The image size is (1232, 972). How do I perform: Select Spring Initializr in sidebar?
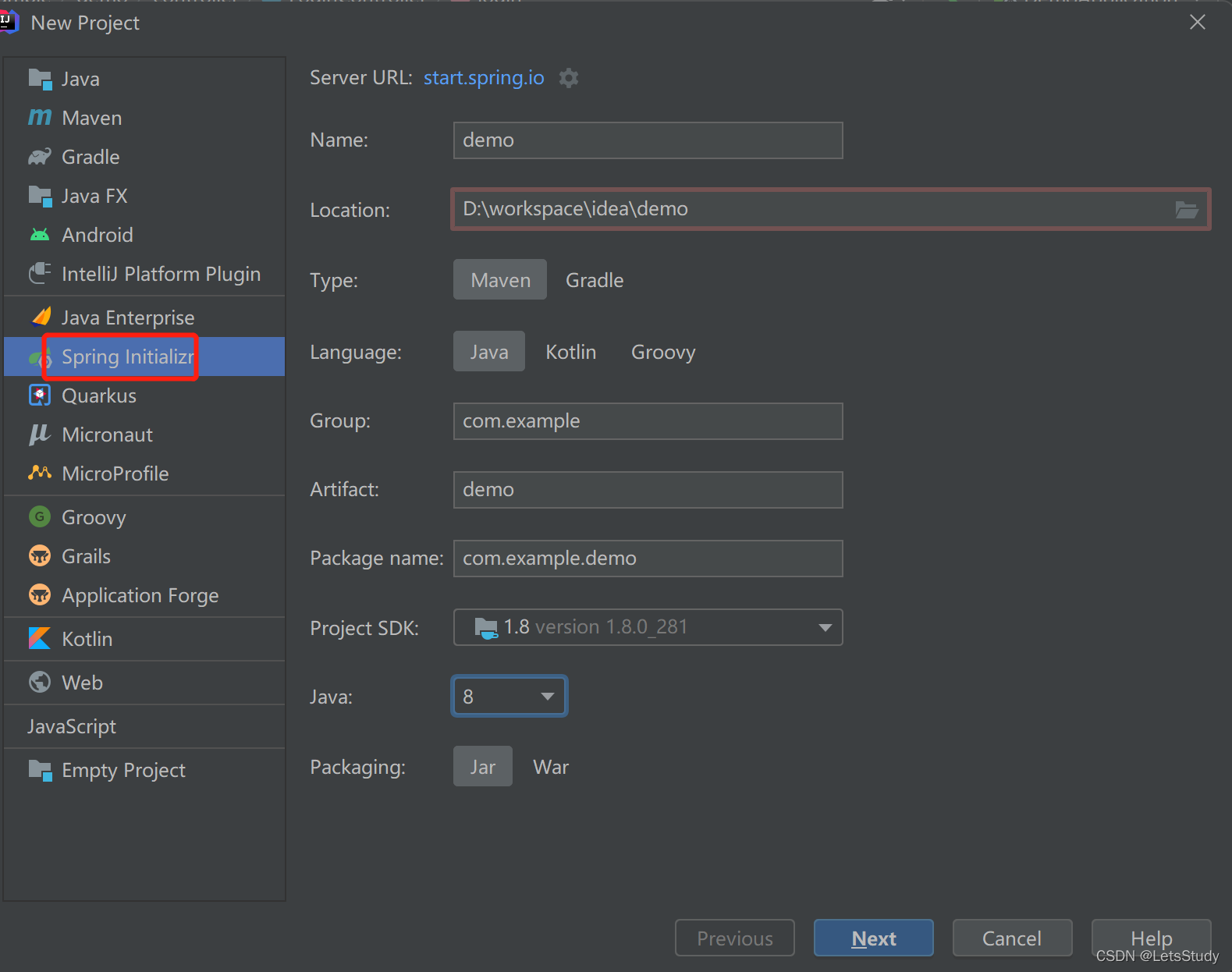(144, 357)
